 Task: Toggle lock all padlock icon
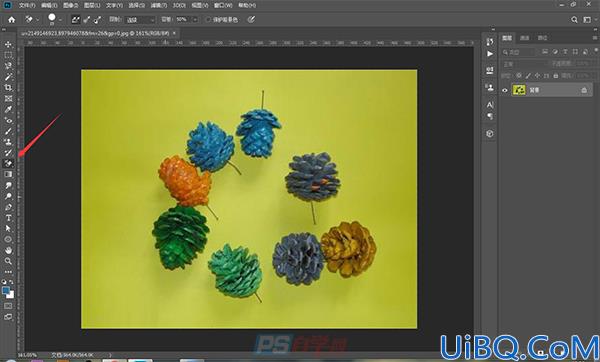tap(556, 76)
